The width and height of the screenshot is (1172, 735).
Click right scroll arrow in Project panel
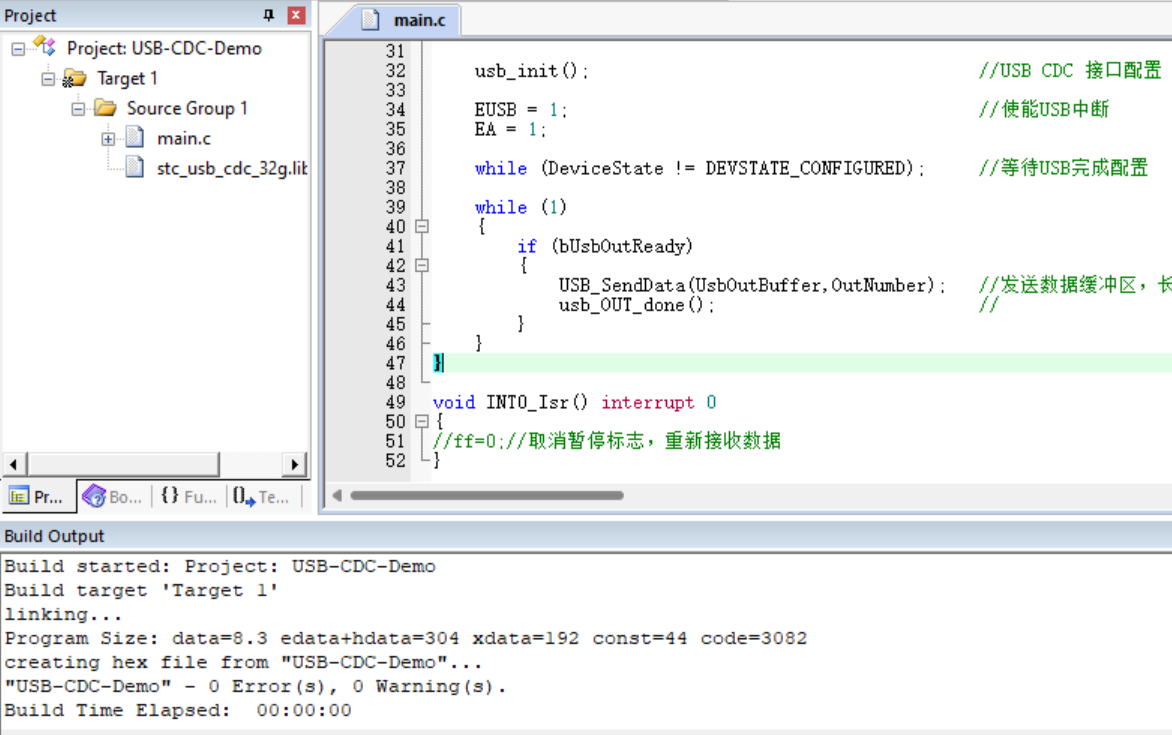pos(294,464)
